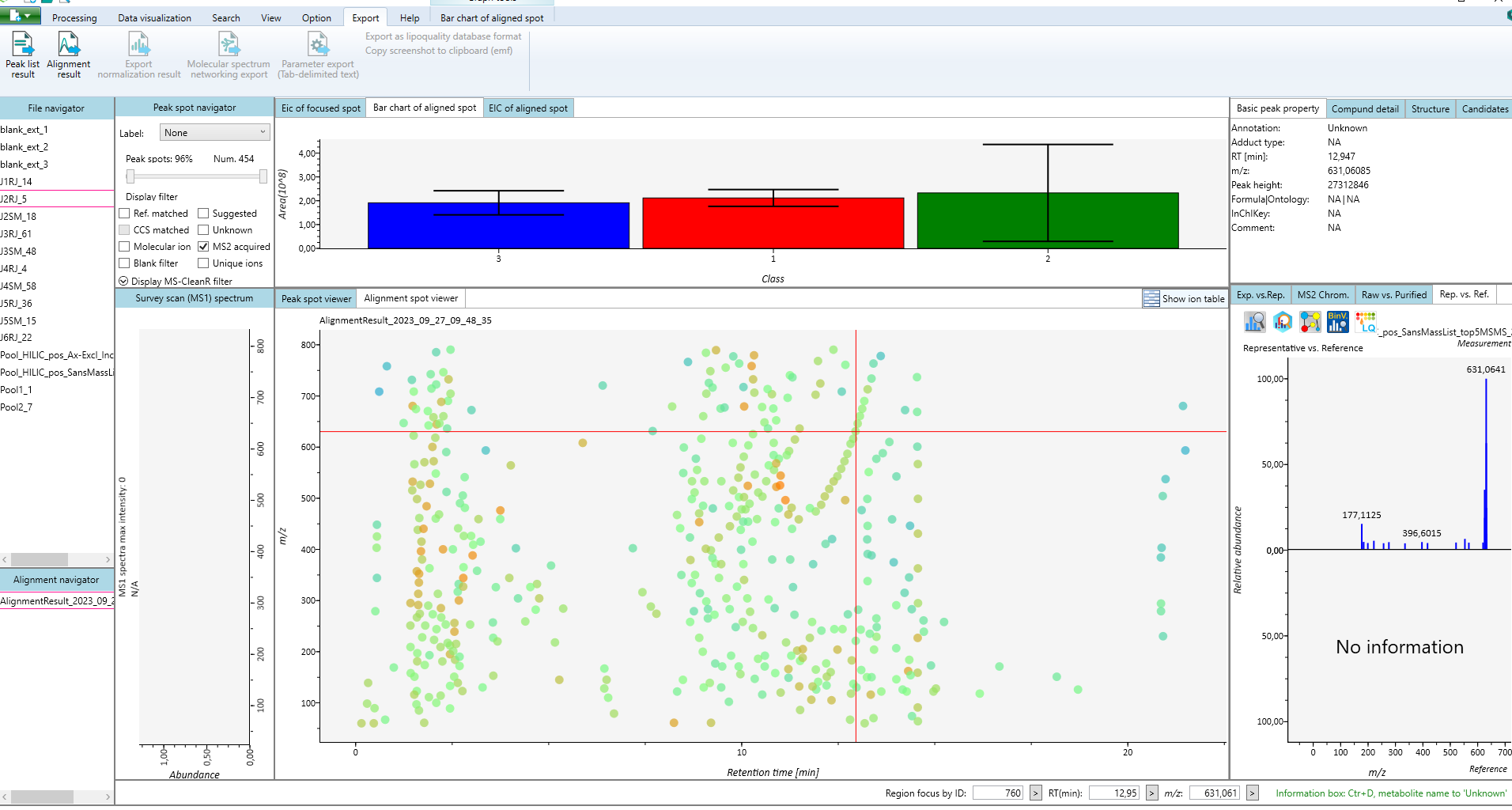The image size is (1512, 810).
Task: Enable the Ref. matched display filter
Action: click(124, 213)
